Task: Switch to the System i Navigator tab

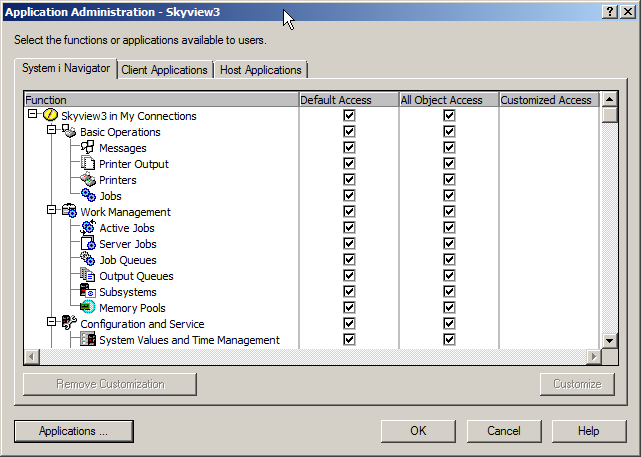Action: (66, 68)
